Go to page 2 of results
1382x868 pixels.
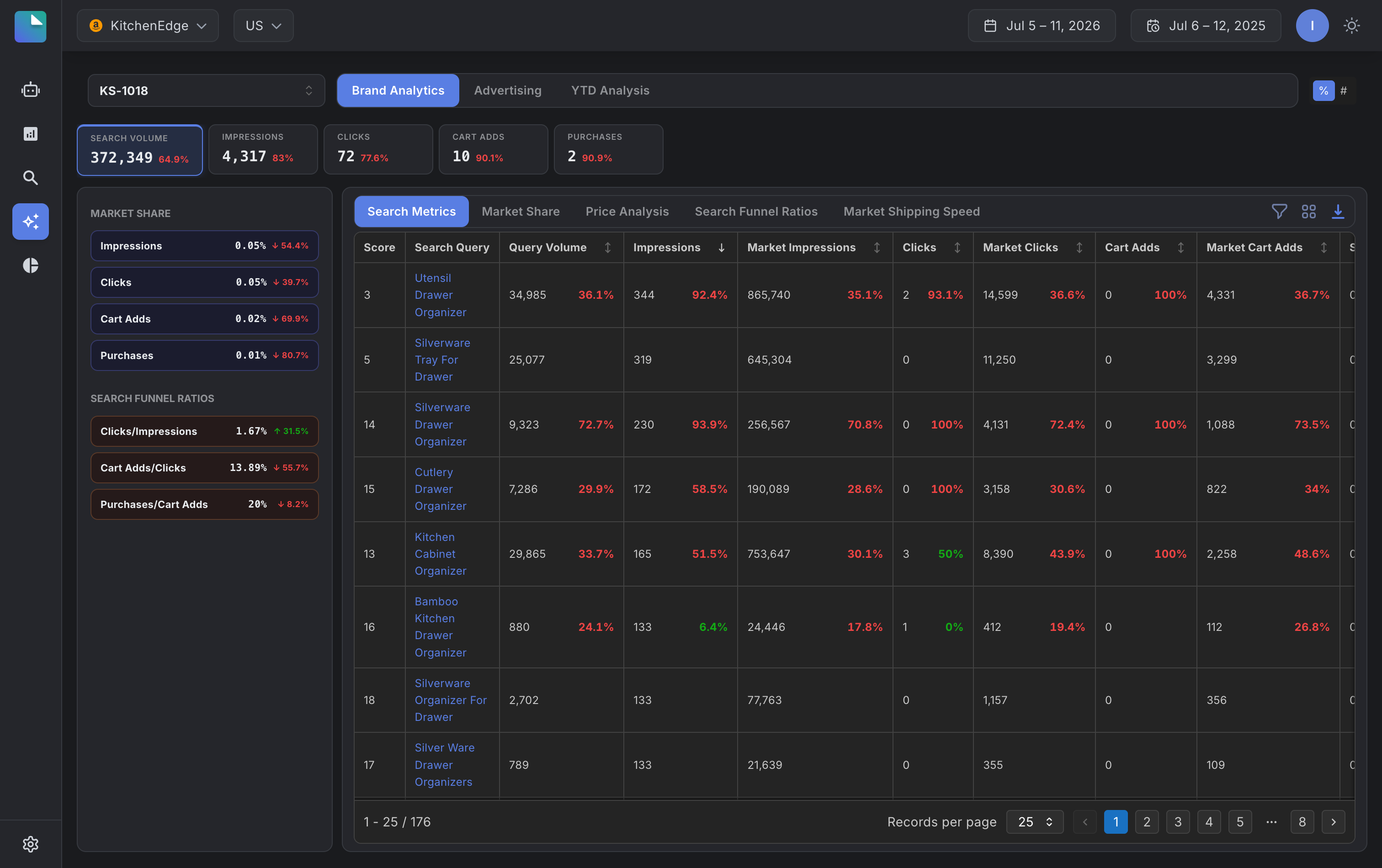[1147, 821]
